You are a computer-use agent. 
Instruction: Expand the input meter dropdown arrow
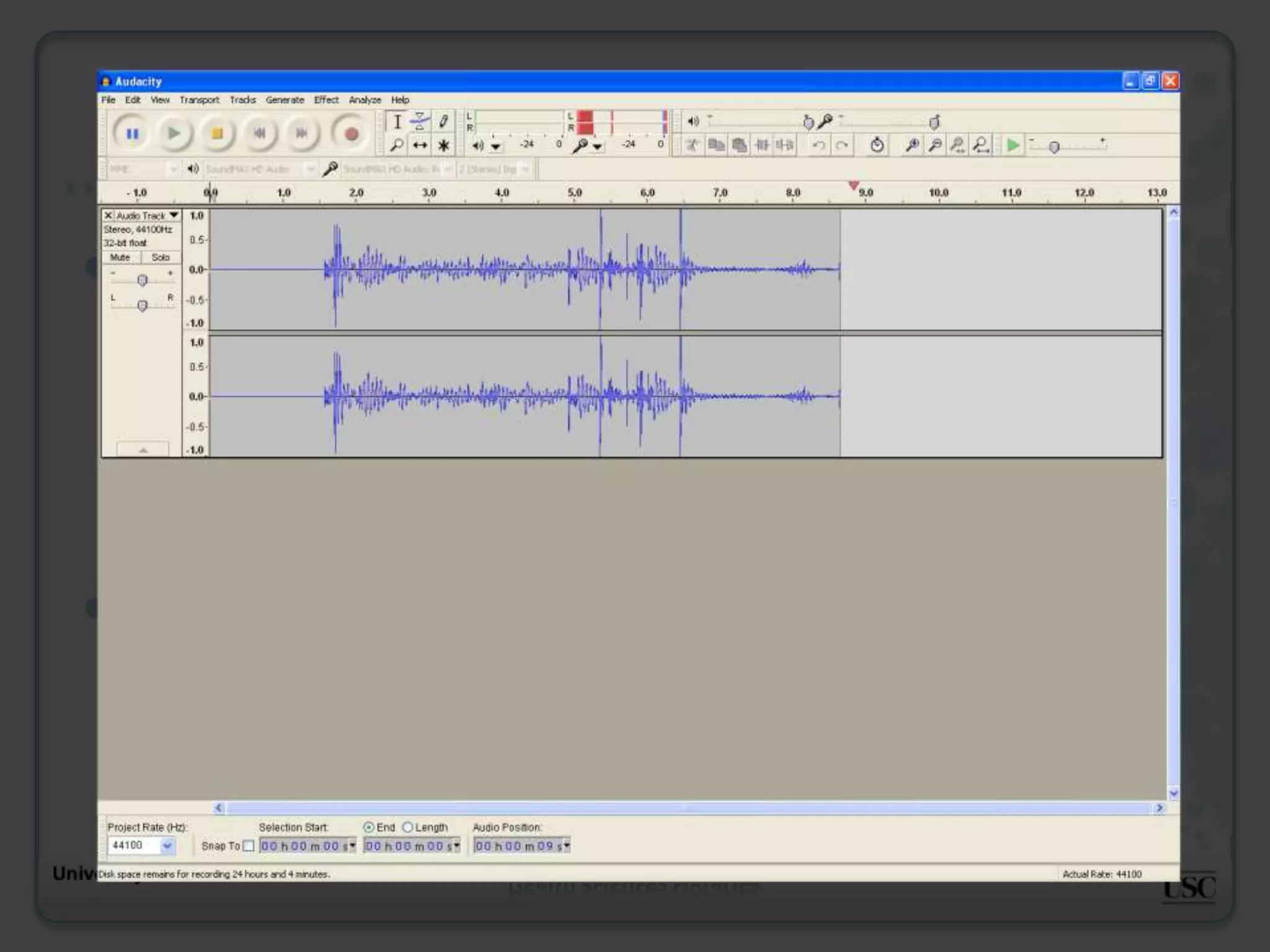click(x=597, y=147)
